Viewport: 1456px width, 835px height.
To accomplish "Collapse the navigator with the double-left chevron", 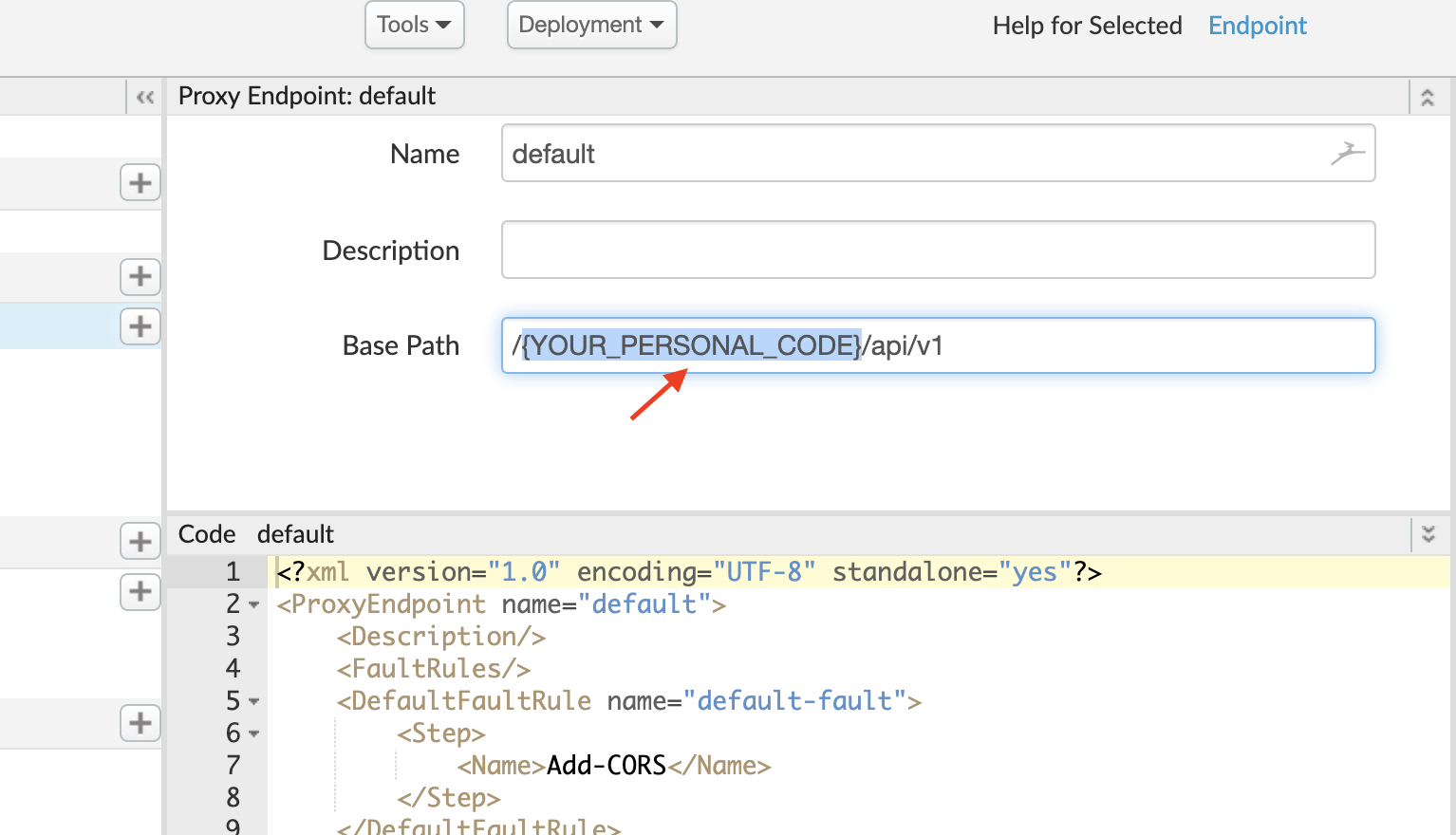I will (145, 97).
